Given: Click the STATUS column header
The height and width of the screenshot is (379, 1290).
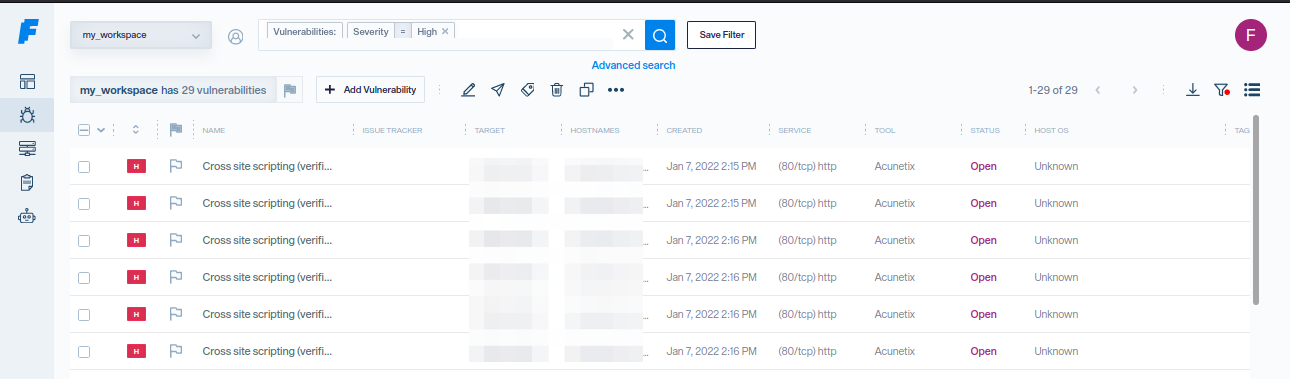Looking at the screenshot, I should click(984, 130).
